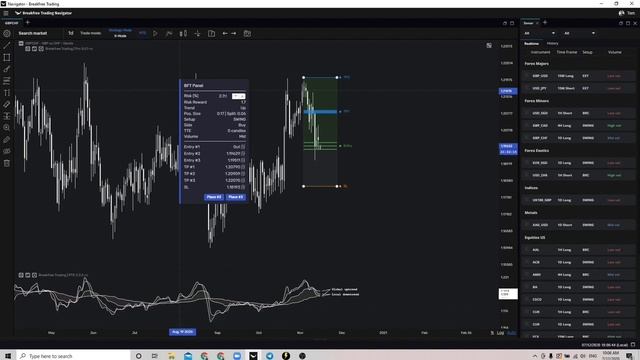The image size is (640, 360).
Task: Open the first All filter dropdown
Action: (x=540, y=33)
